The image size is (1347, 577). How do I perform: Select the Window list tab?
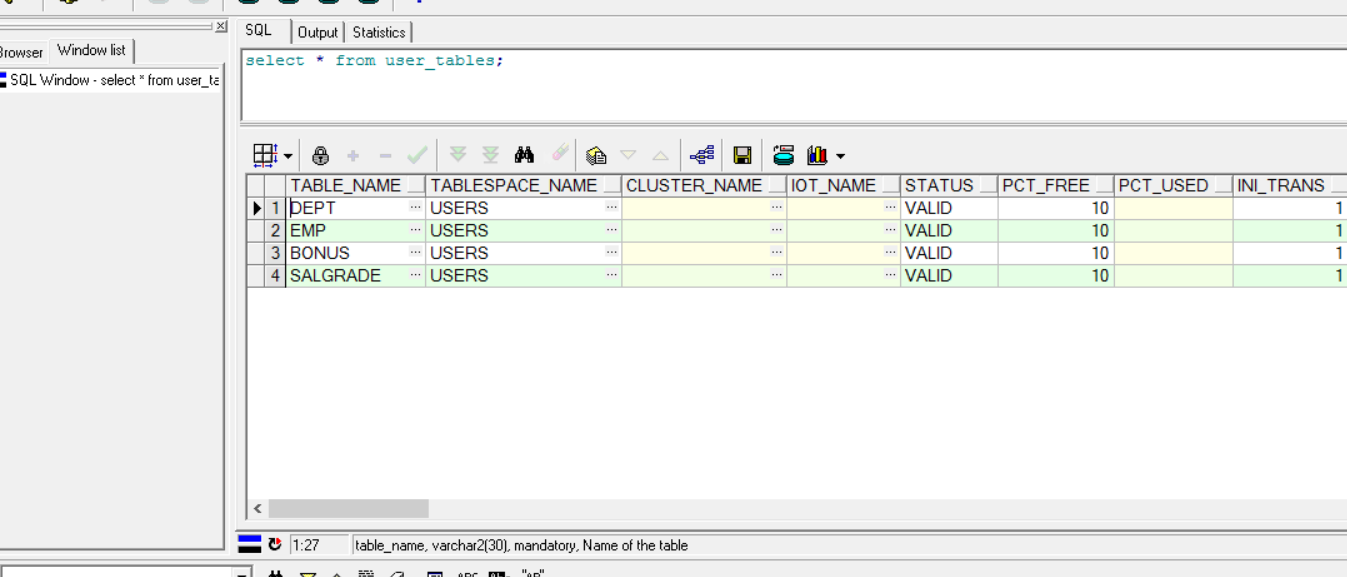point(91,50)
